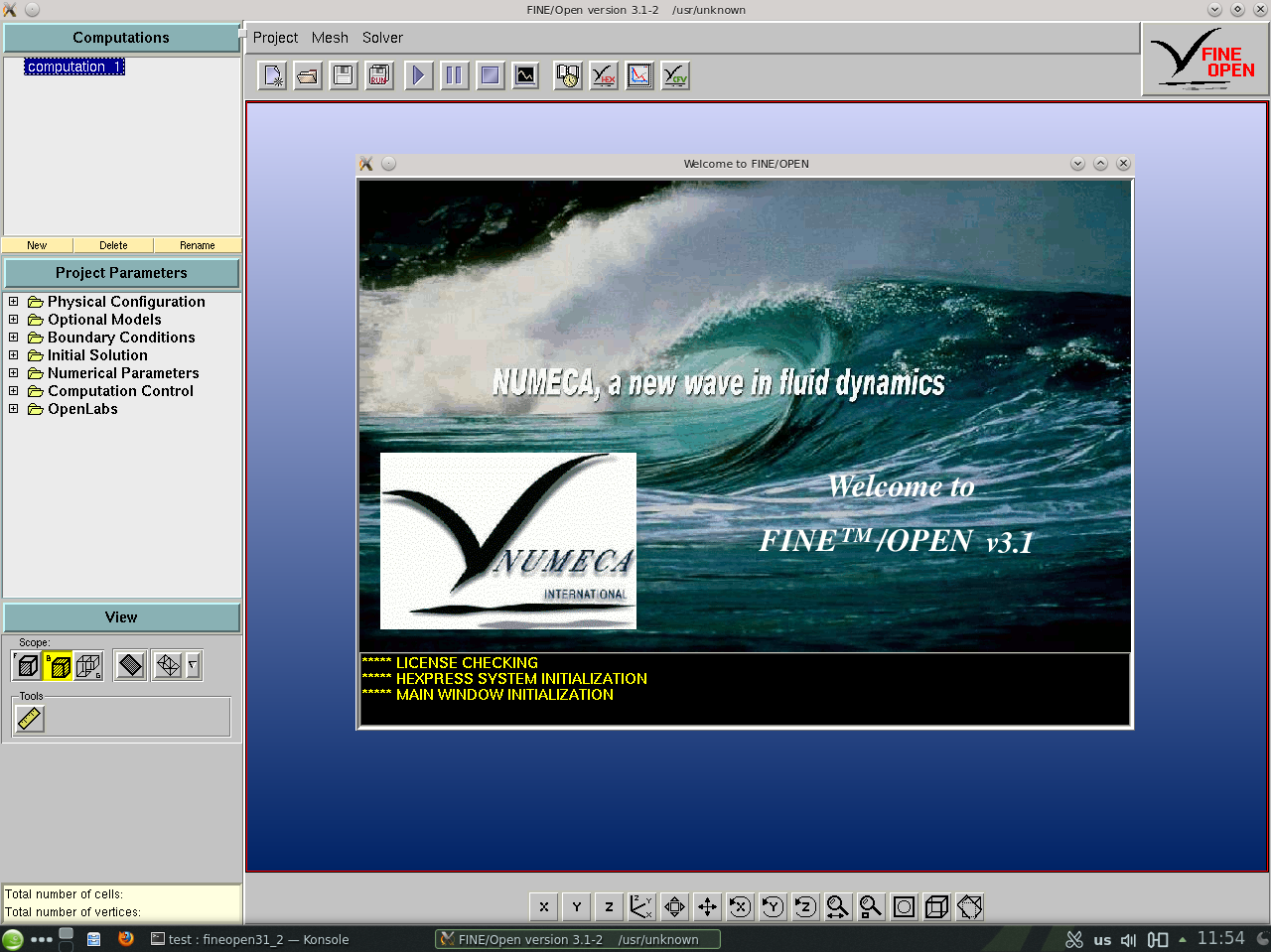The width and height of the screenshot is (1271, 952).
Task: Expand Numerical Parameters tree node
Action: pos(14,373)
